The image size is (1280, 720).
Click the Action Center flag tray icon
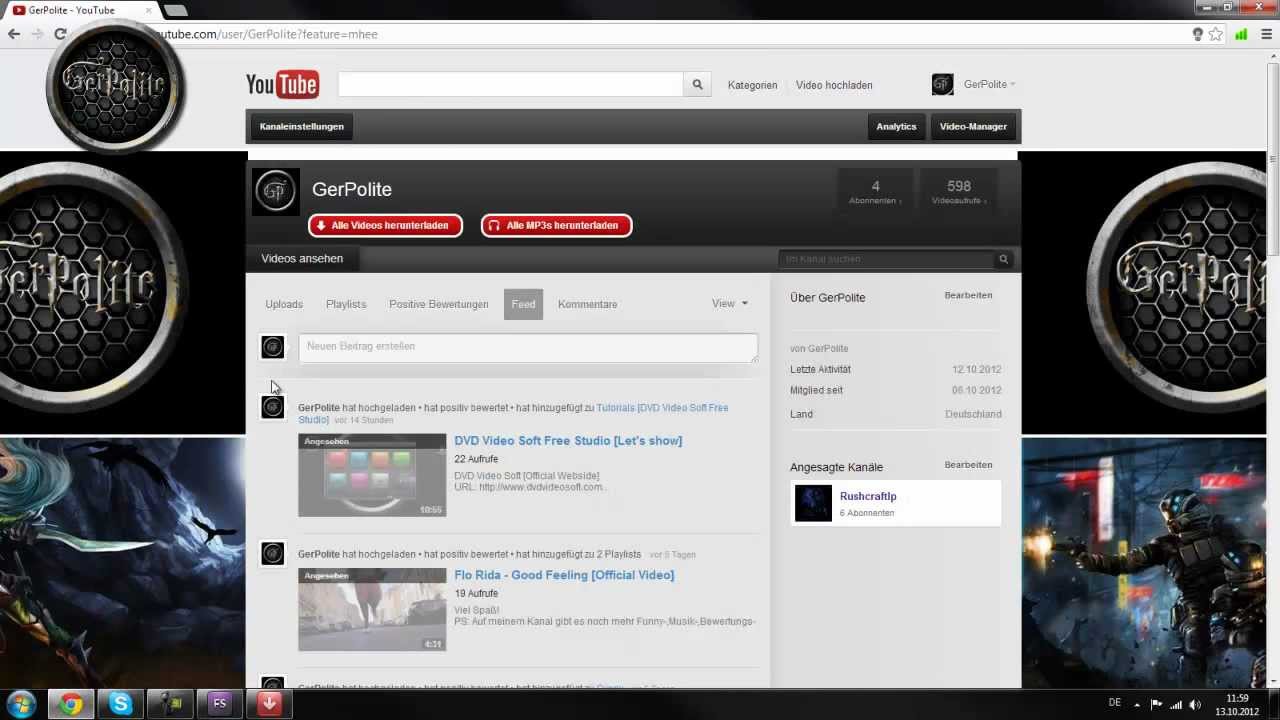1157,705
